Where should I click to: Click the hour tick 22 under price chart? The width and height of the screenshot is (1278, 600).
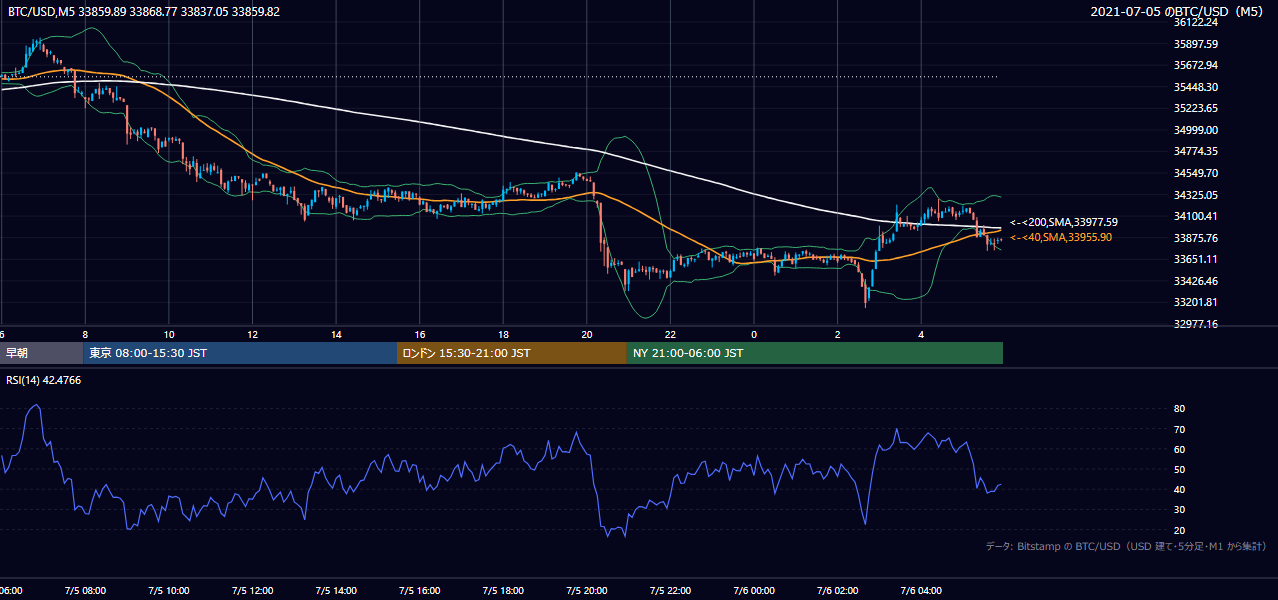pyautogui.click(x=670, y=335)
